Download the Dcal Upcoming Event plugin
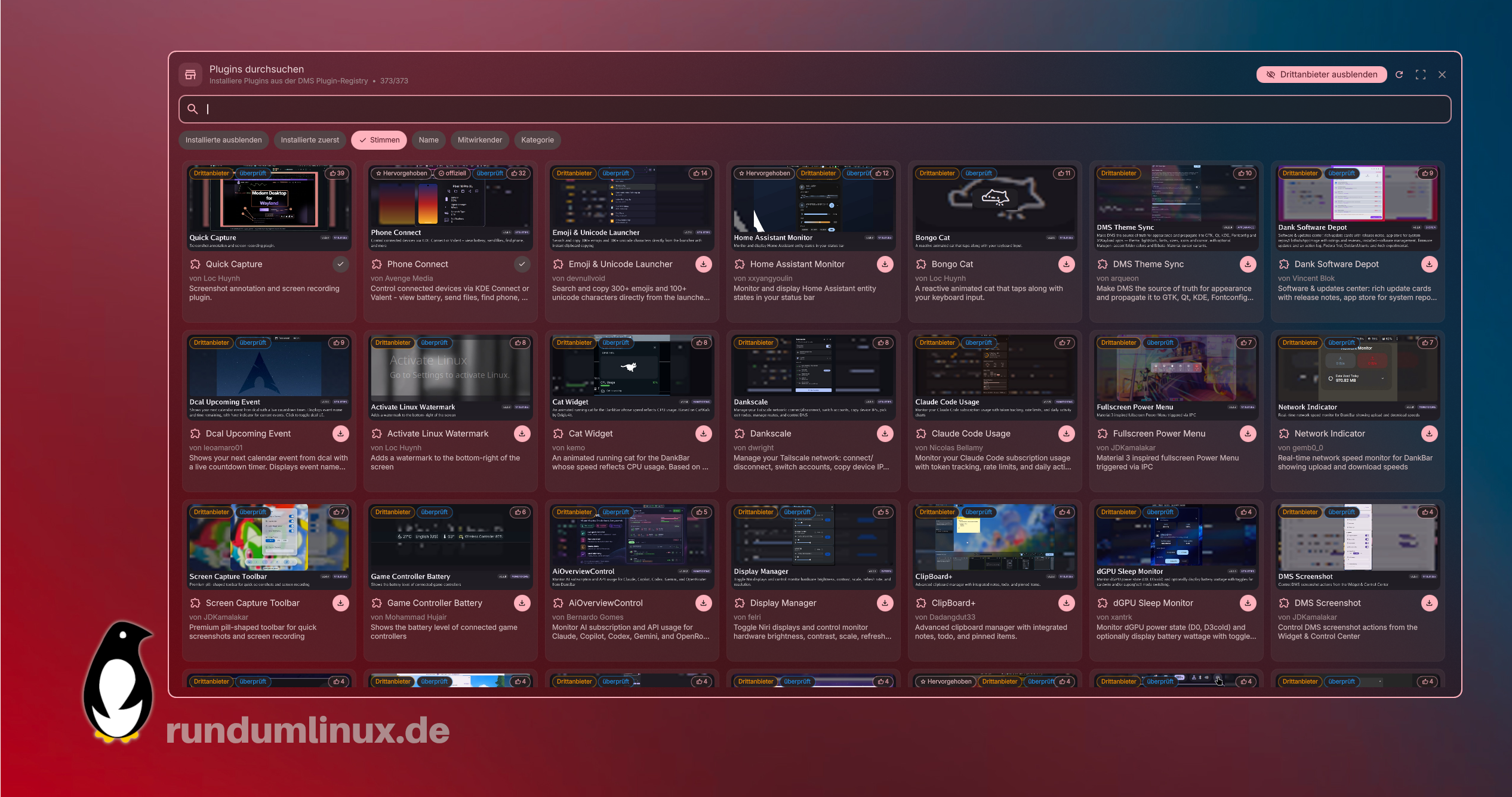 click(x=340, y=434)
